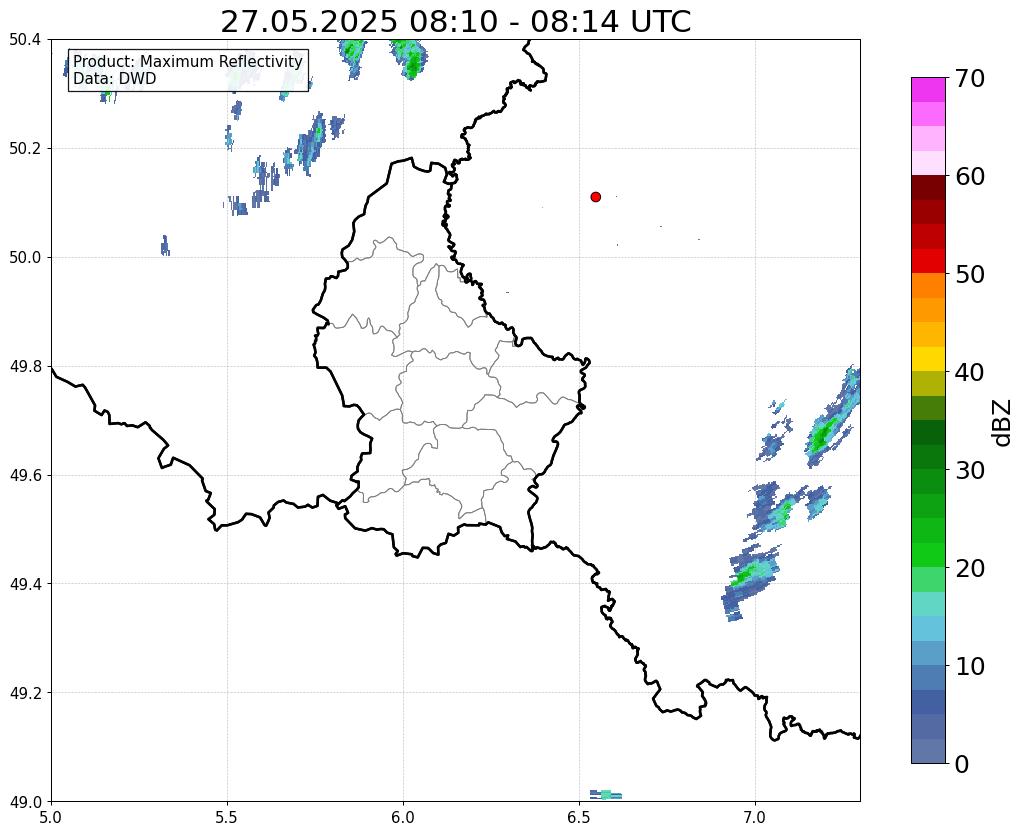The height and width of the screenshot is (834, 1023).
Task: Click the longitude label 7.0
Action: point(756,818)
